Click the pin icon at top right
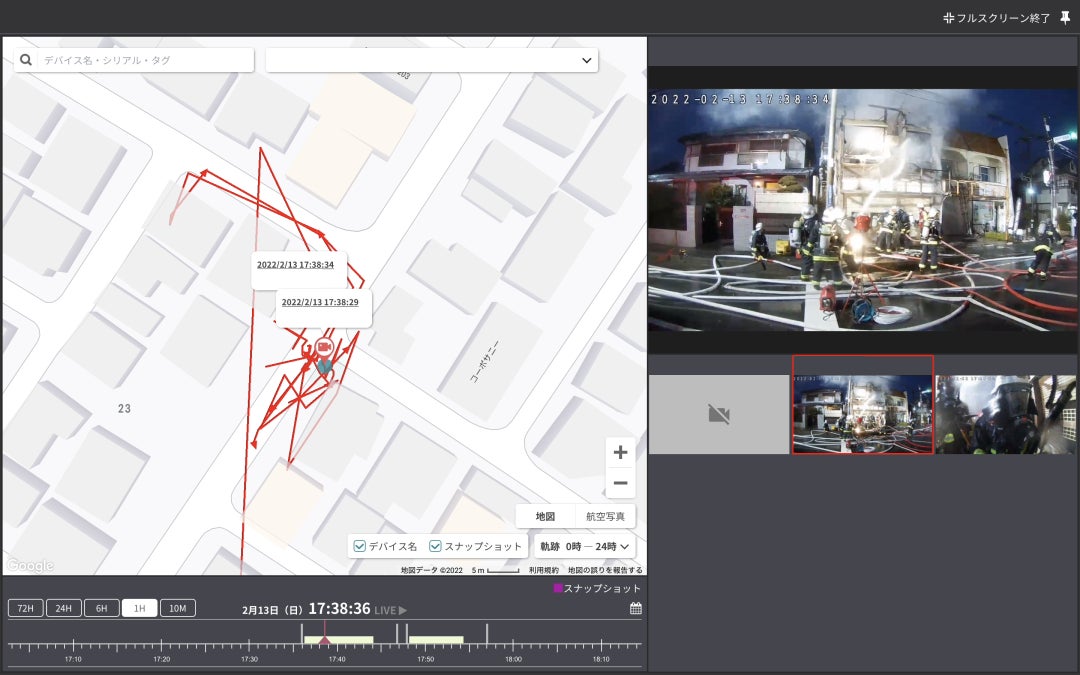Viewport: 1080px width, 675px height. click(1065, 18)
